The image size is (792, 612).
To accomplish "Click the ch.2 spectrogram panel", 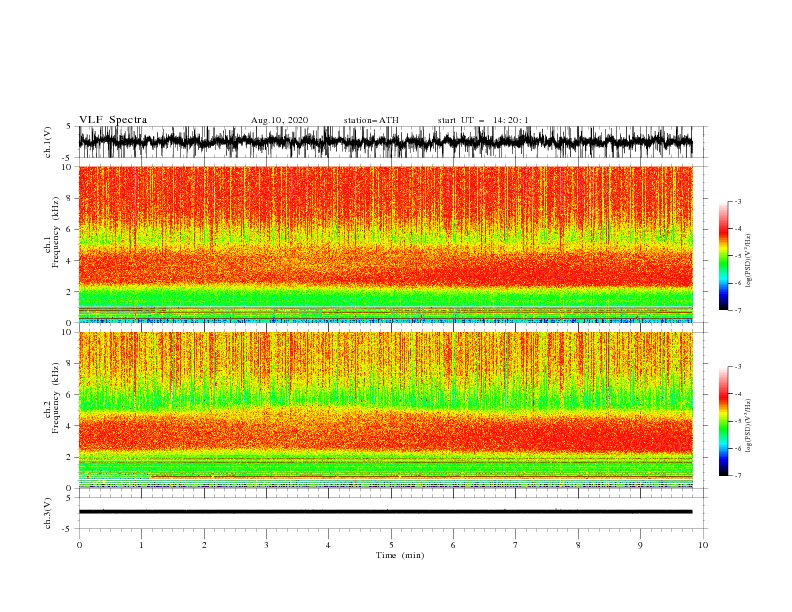I will (x=385, y=410).
